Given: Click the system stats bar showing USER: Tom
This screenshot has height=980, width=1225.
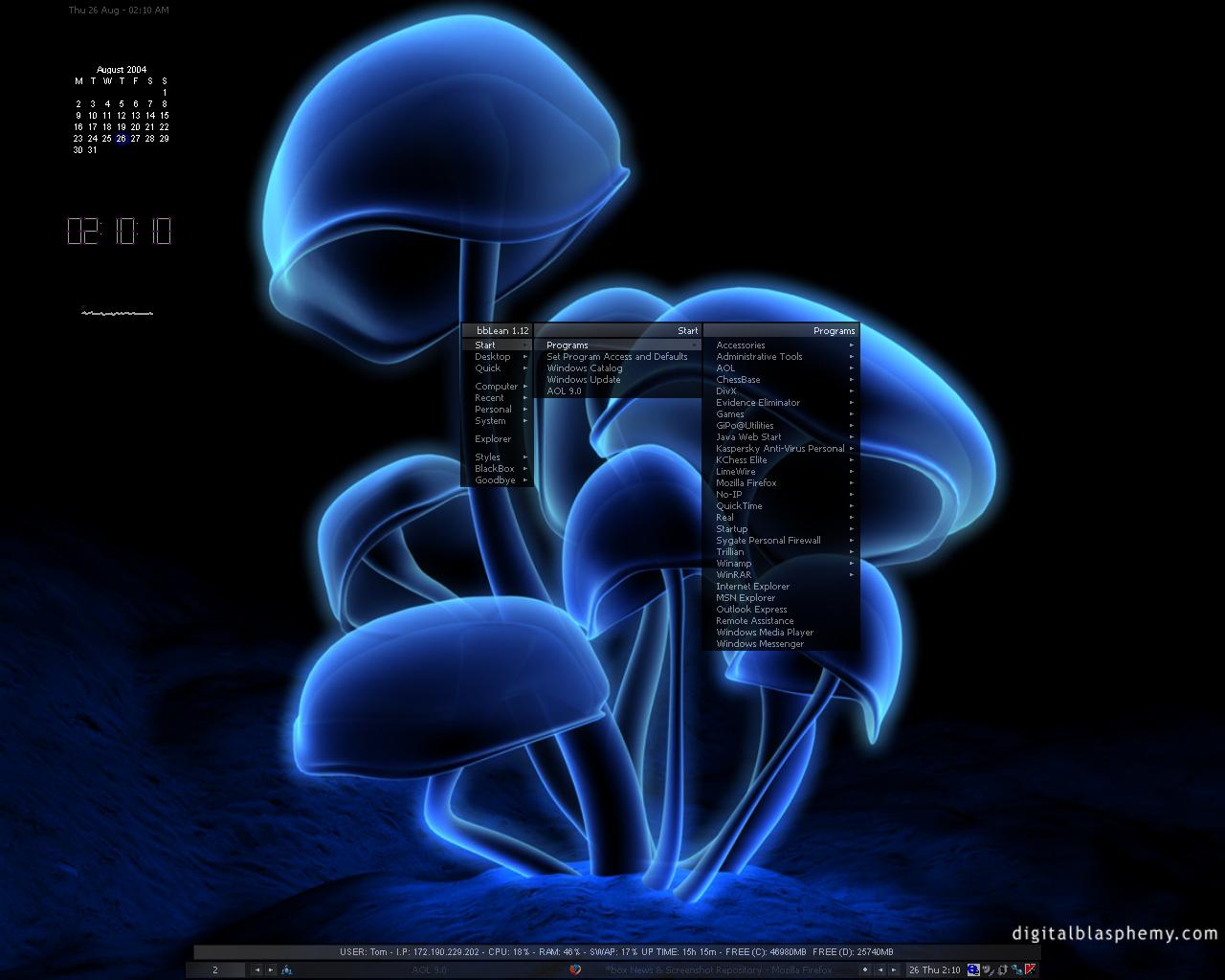Looking at the screenshot, I should point(616,952).
